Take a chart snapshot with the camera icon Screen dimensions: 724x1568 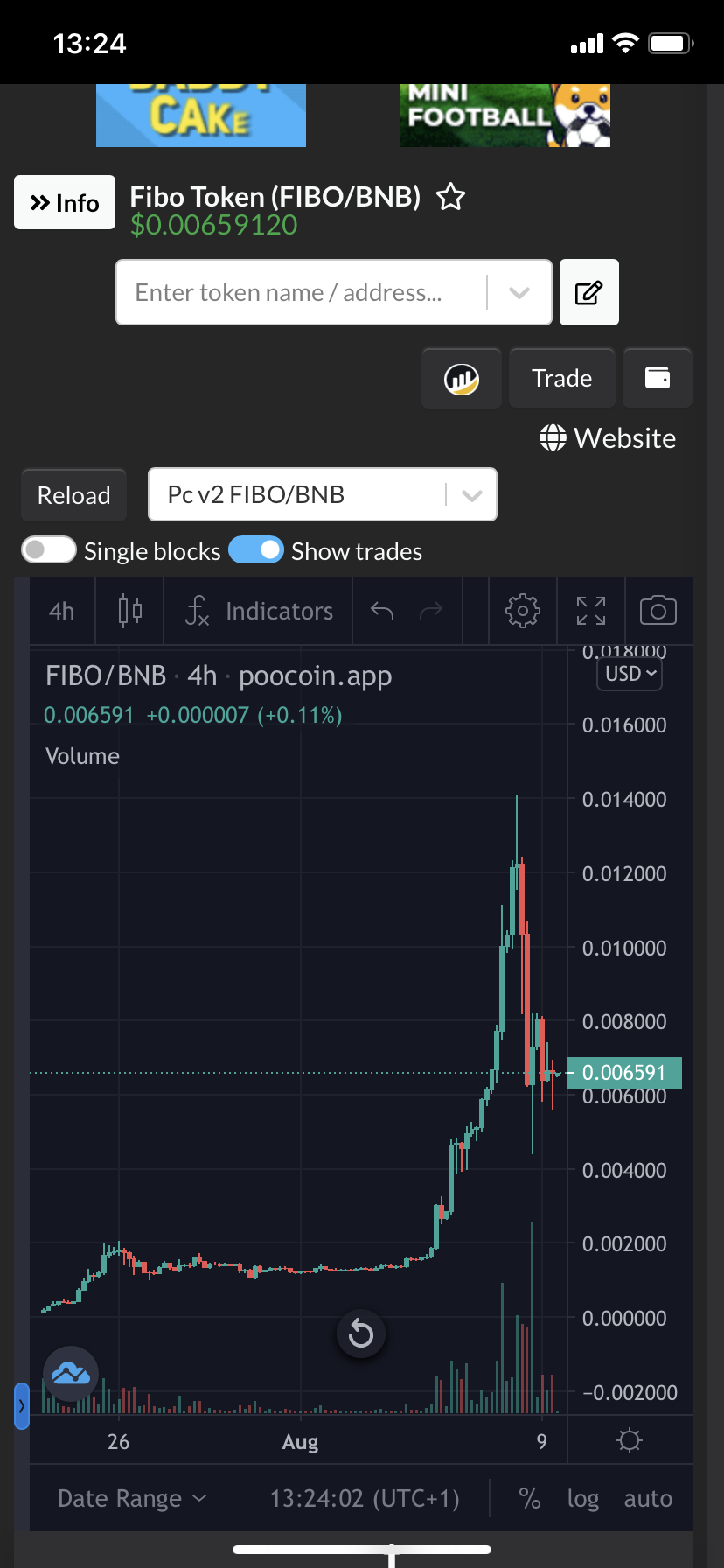coord(658,611)
